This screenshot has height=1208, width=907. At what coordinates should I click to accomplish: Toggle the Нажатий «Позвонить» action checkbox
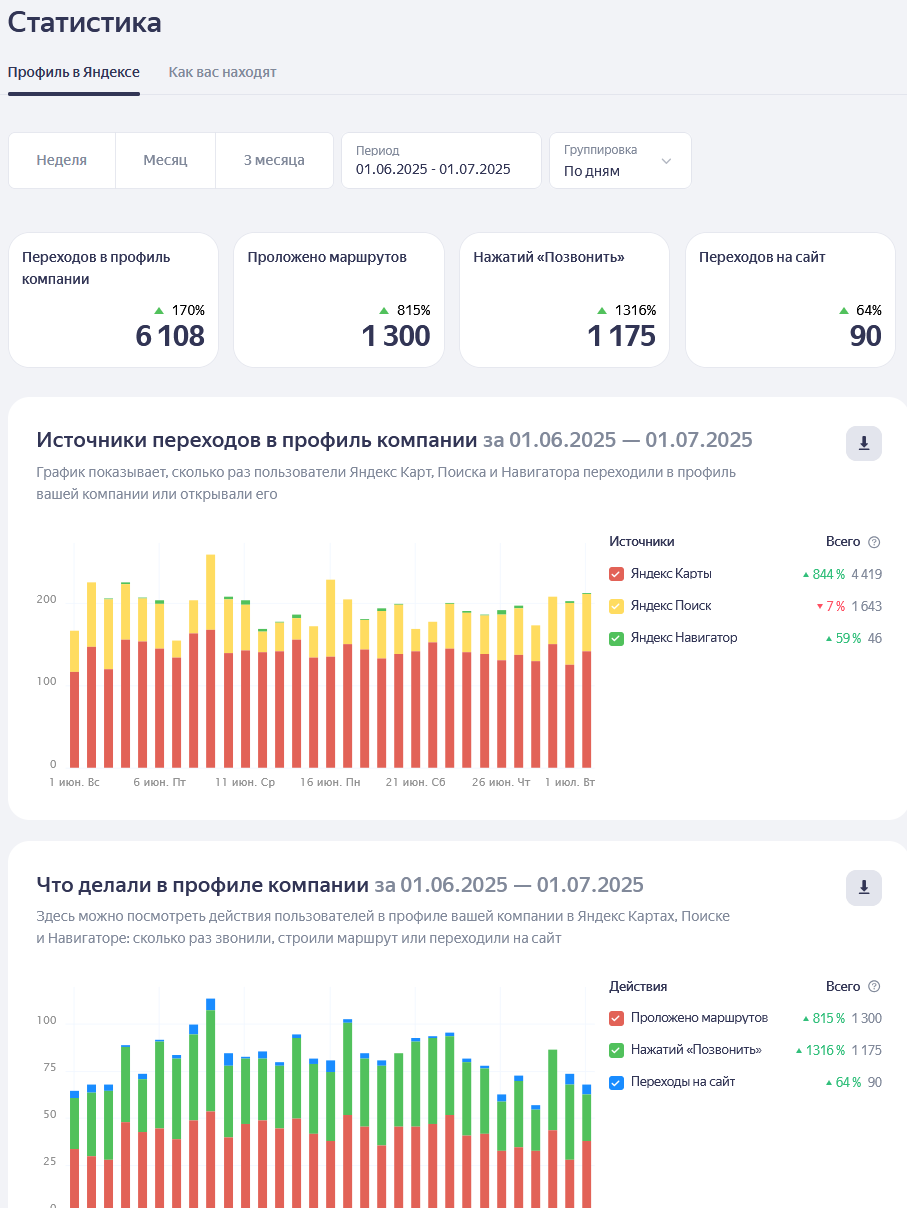coord(616,1050)
